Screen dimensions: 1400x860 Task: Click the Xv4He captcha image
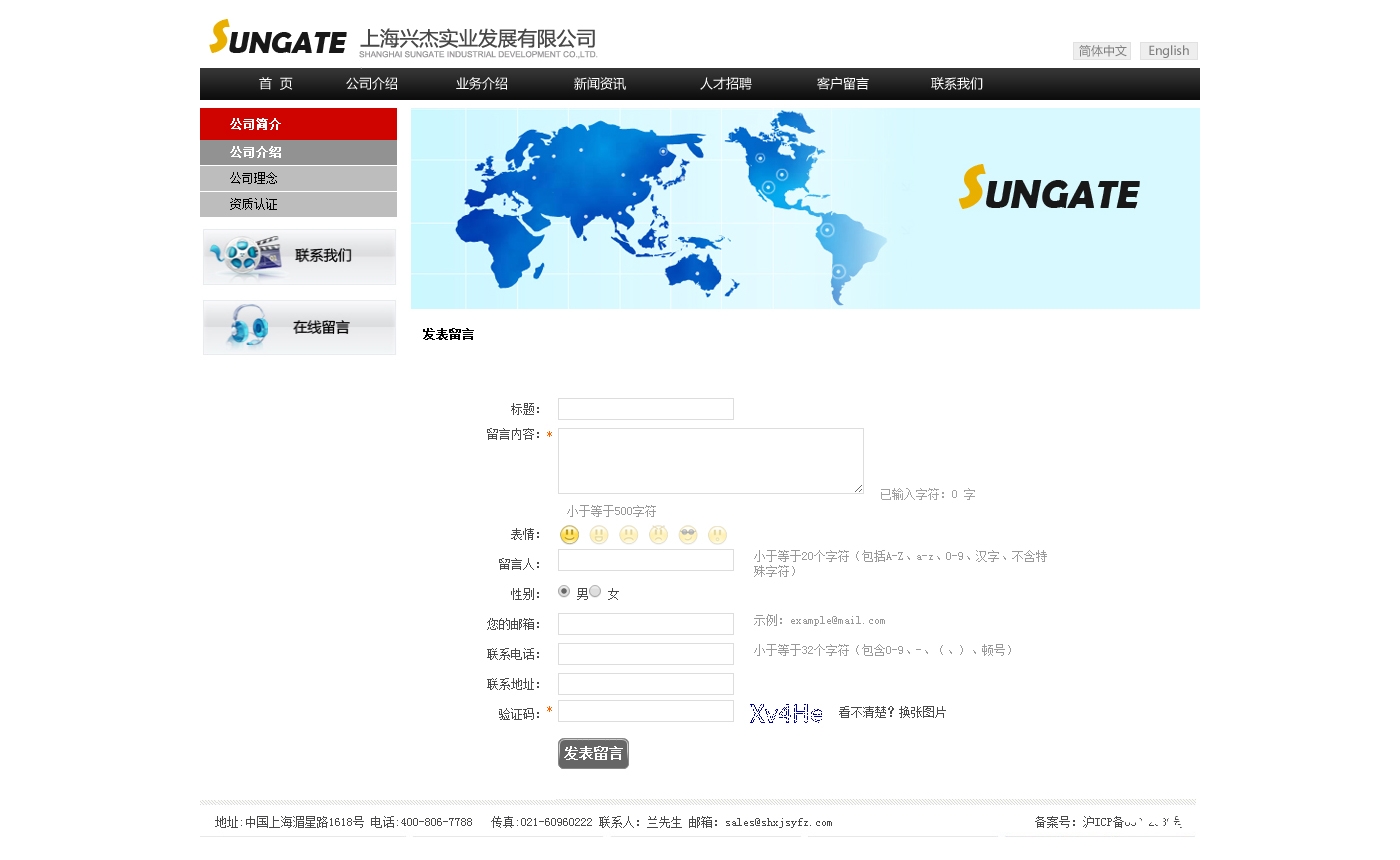pos(786,713)
